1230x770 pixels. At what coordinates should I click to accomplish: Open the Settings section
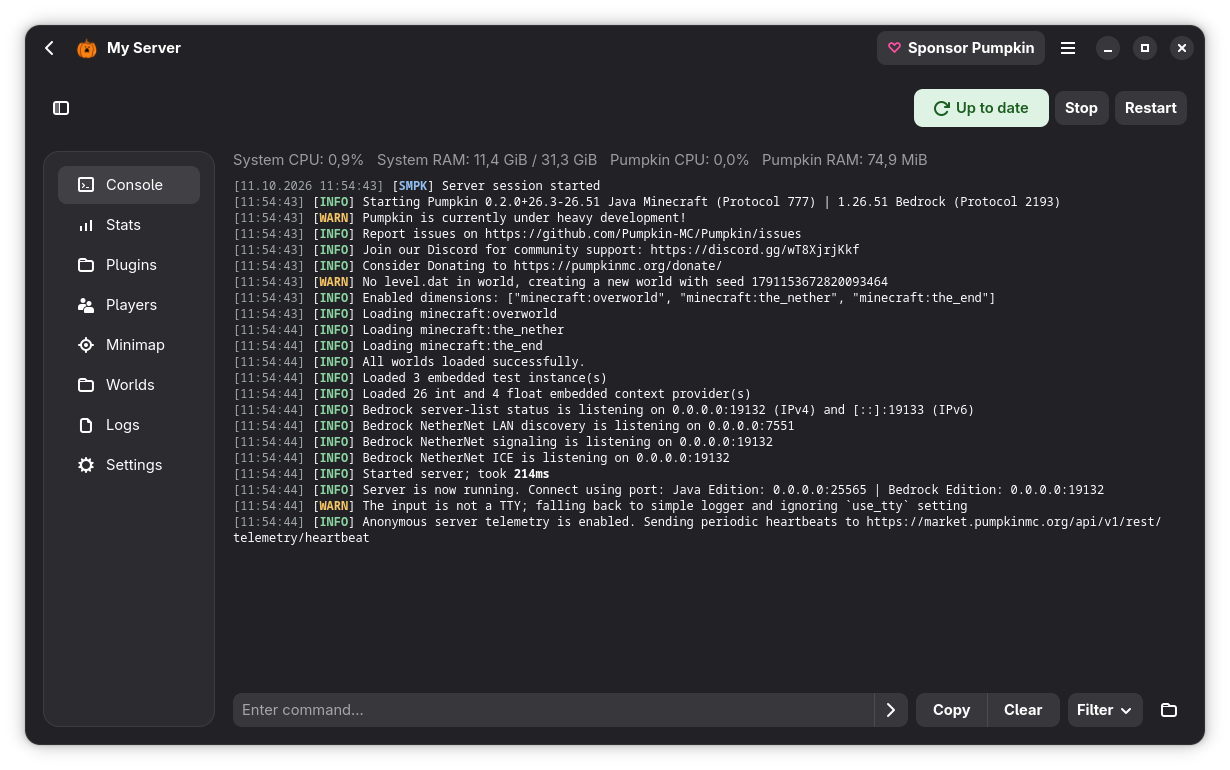129,465
